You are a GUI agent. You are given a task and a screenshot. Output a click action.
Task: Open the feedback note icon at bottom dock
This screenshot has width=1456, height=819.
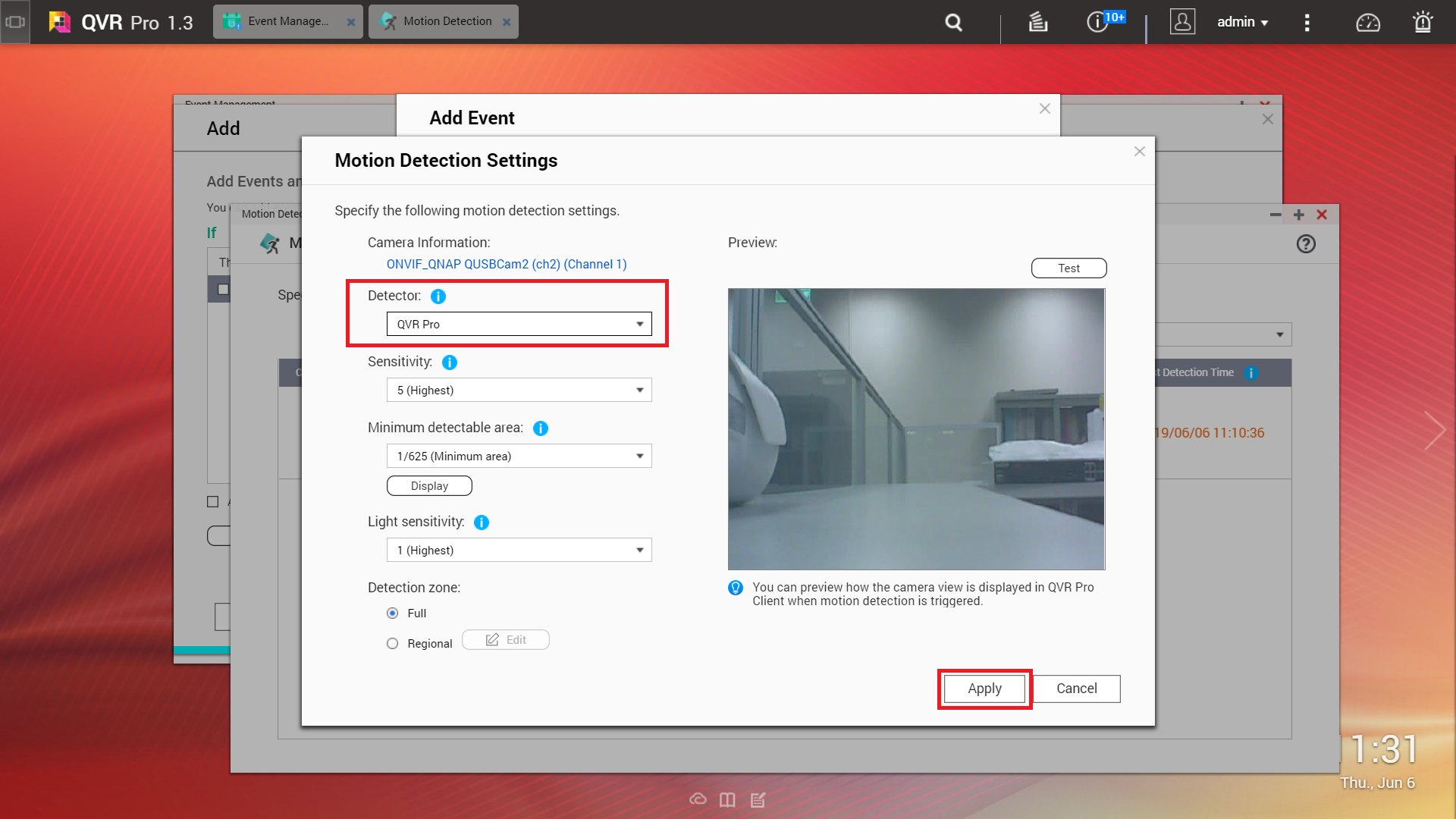tap(758, 799)
